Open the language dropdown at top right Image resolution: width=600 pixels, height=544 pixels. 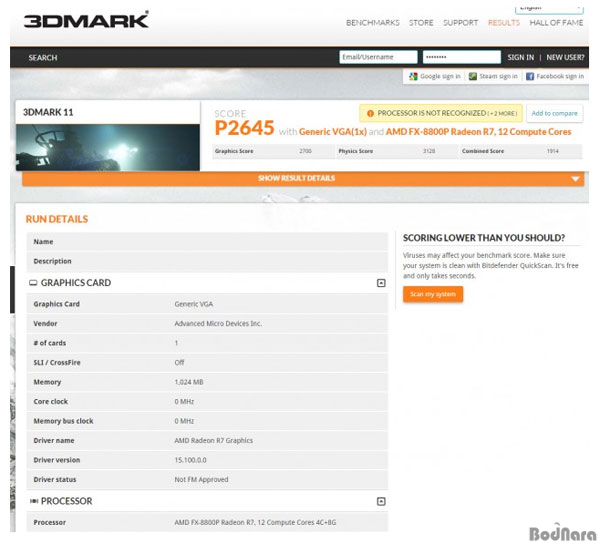click(549, 8)
